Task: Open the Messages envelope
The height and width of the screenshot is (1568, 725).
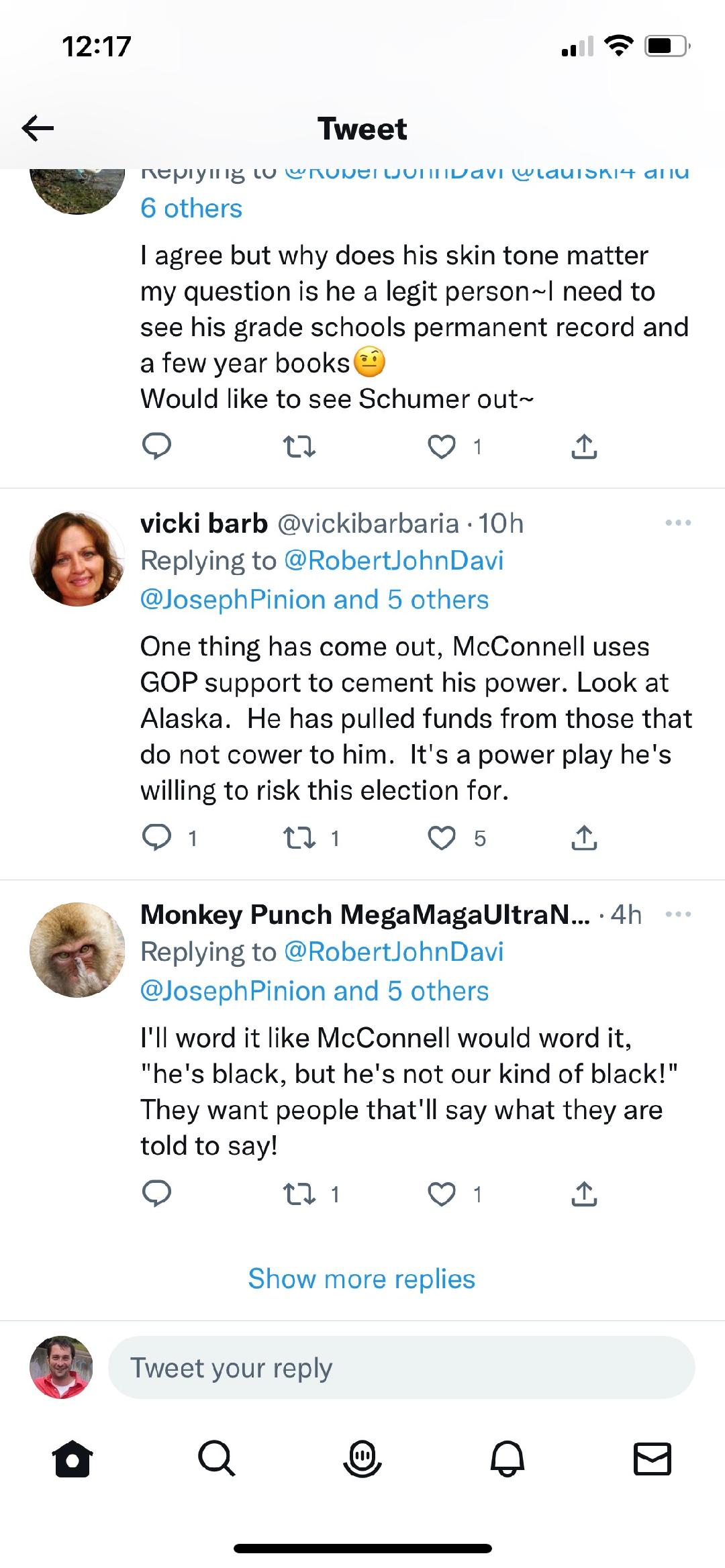Action: click(x=652, y=1459)
